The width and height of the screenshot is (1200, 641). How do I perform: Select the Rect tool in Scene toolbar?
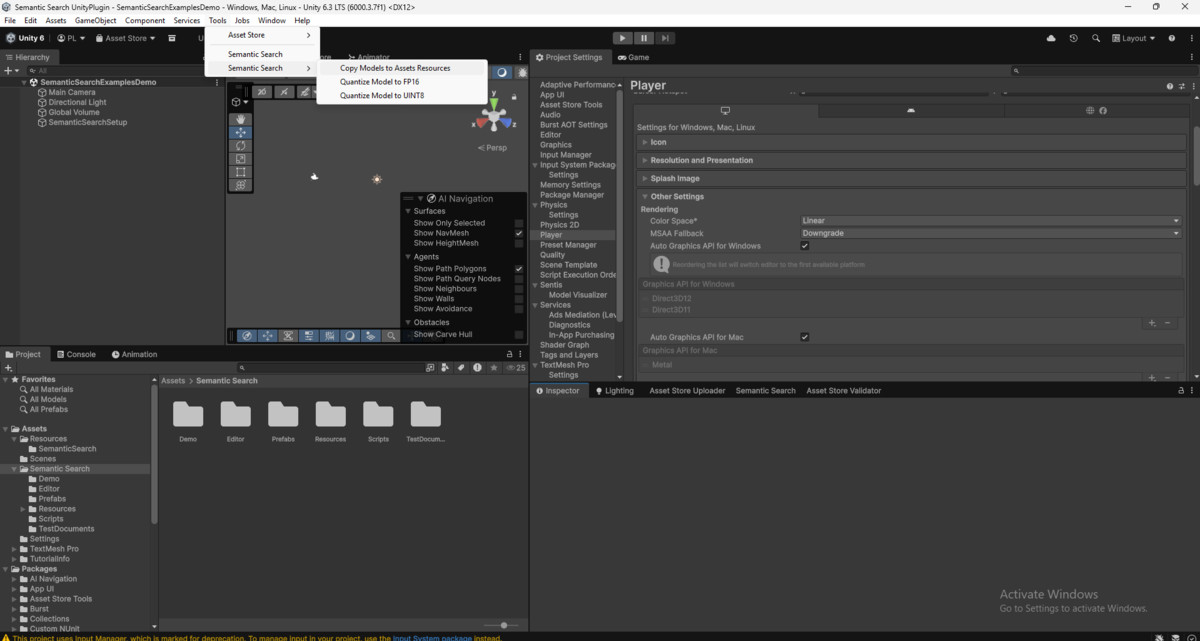(x=240, y=172)
